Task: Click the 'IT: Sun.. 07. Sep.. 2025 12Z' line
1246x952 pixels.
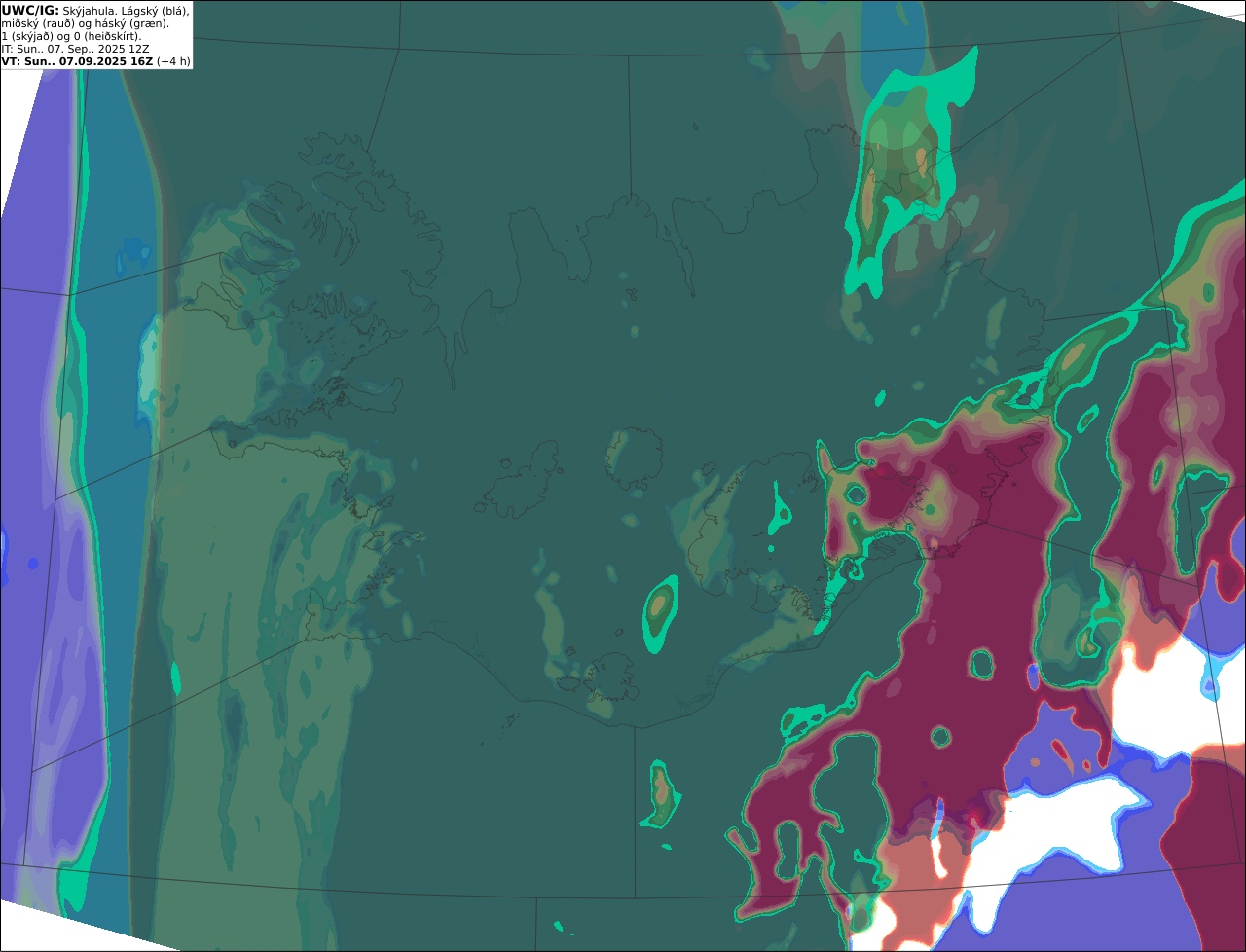Action: coord(75,48)
